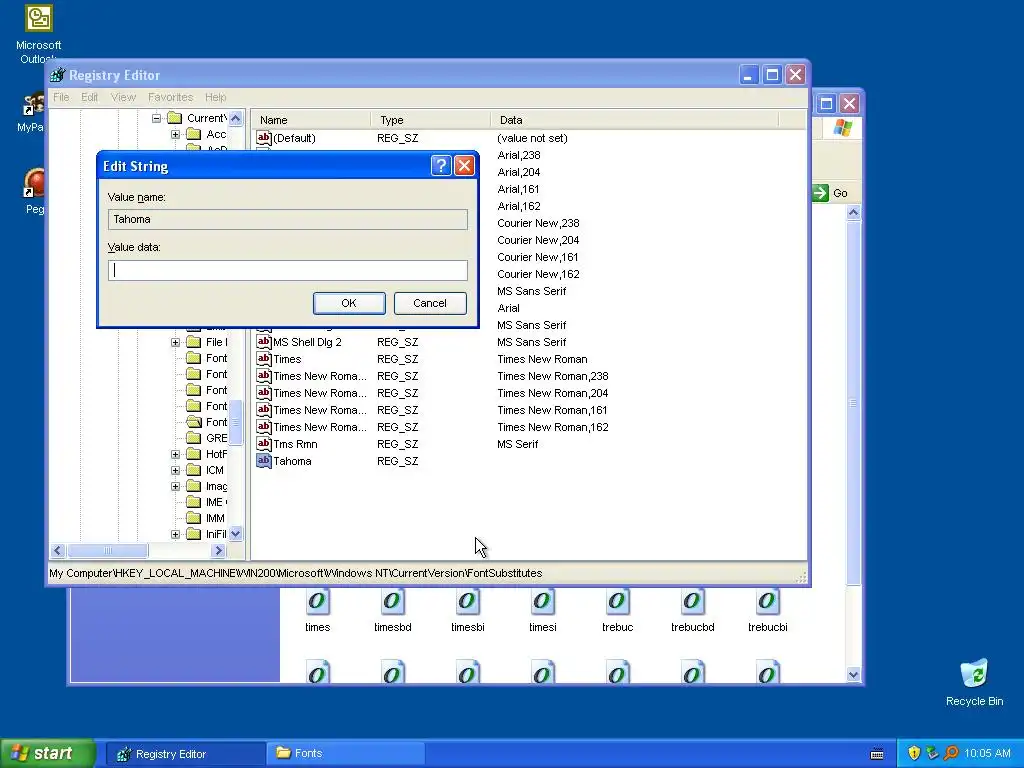
Task: Click Registry Editor taskbar button
Action: [x=185, y=753]
